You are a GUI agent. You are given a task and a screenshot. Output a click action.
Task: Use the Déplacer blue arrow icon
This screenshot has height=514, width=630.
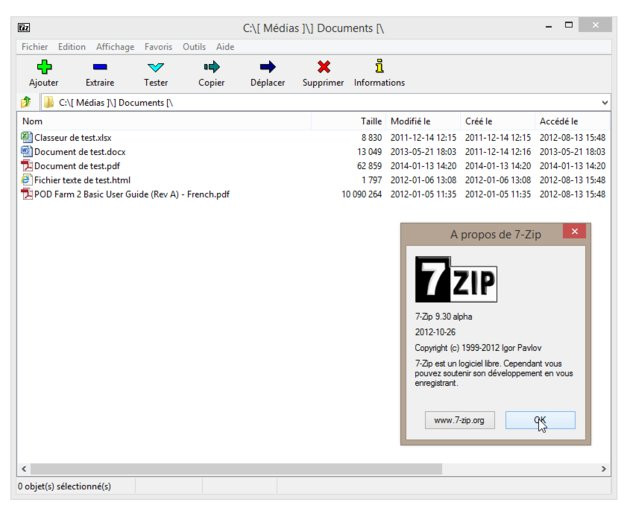268,67
